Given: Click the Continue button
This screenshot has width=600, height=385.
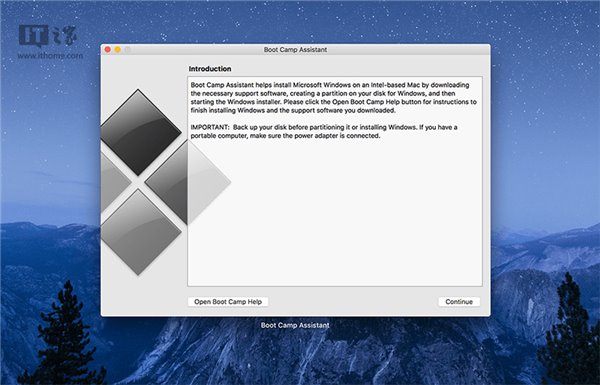Looking at the screenshot, I should 459,302.
